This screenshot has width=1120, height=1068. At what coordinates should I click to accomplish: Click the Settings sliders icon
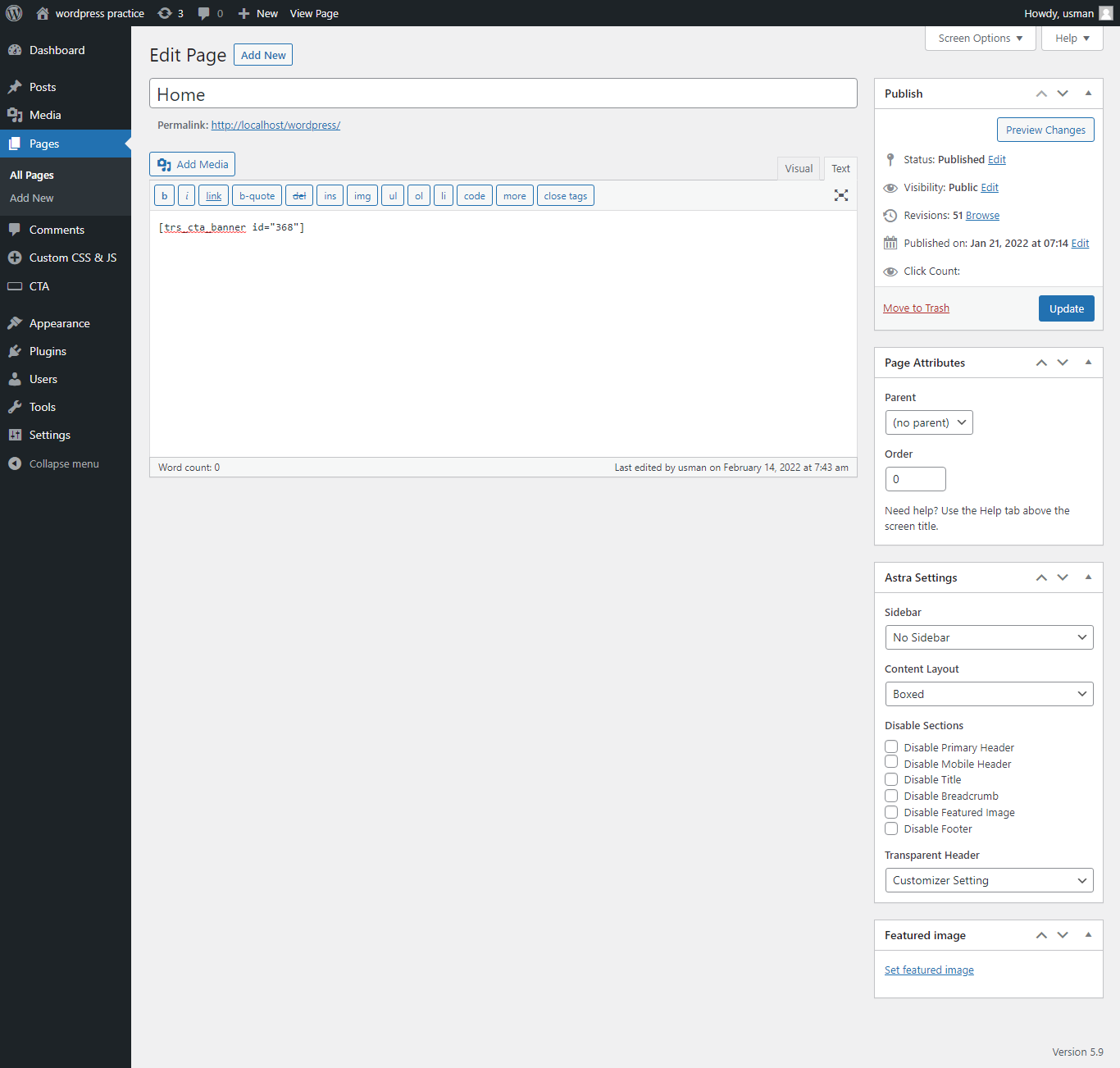[15, 435]
